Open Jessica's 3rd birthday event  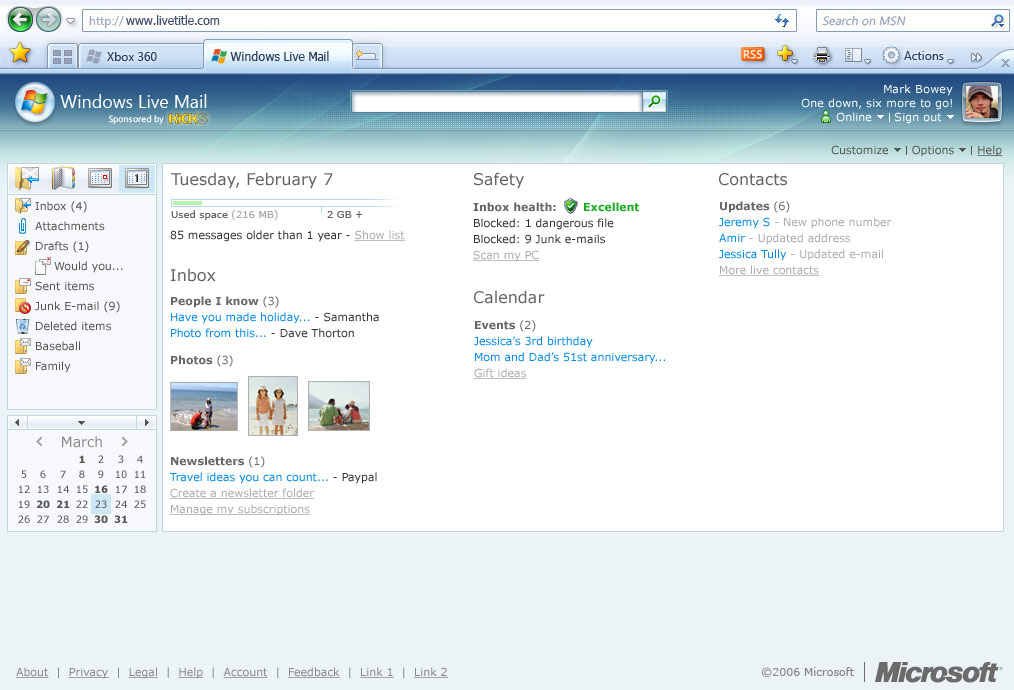pyautogui.click(x=532, y=341)
